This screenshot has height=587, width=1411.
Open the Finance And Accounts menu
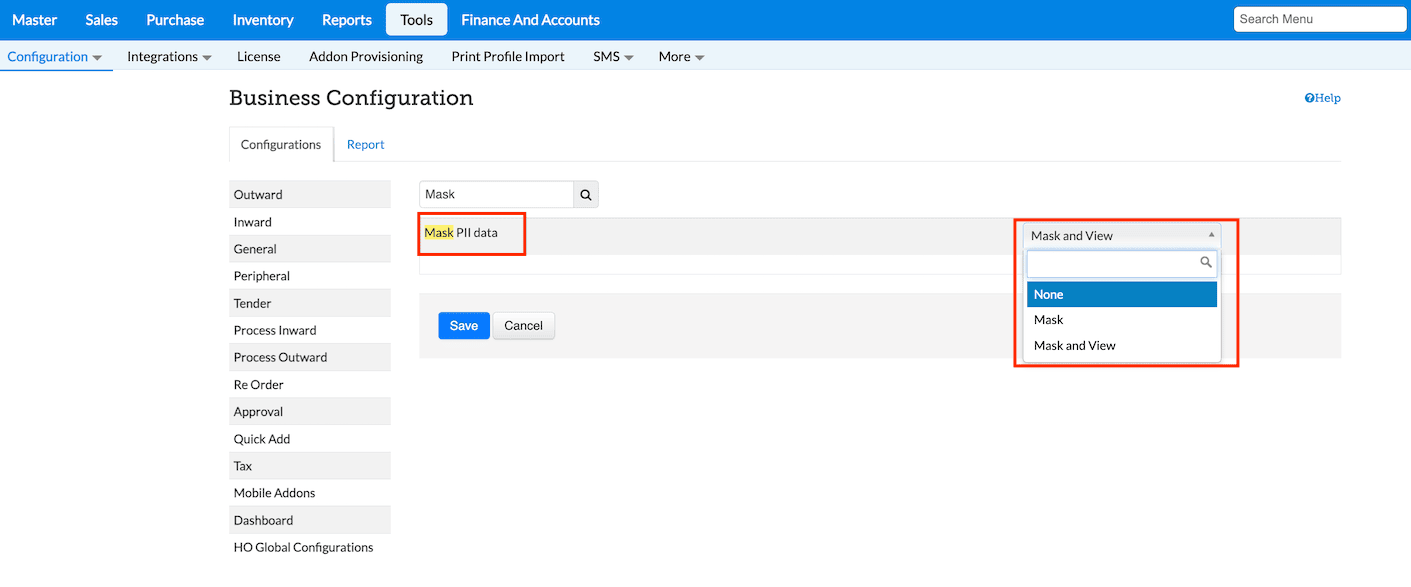[530, 20]
